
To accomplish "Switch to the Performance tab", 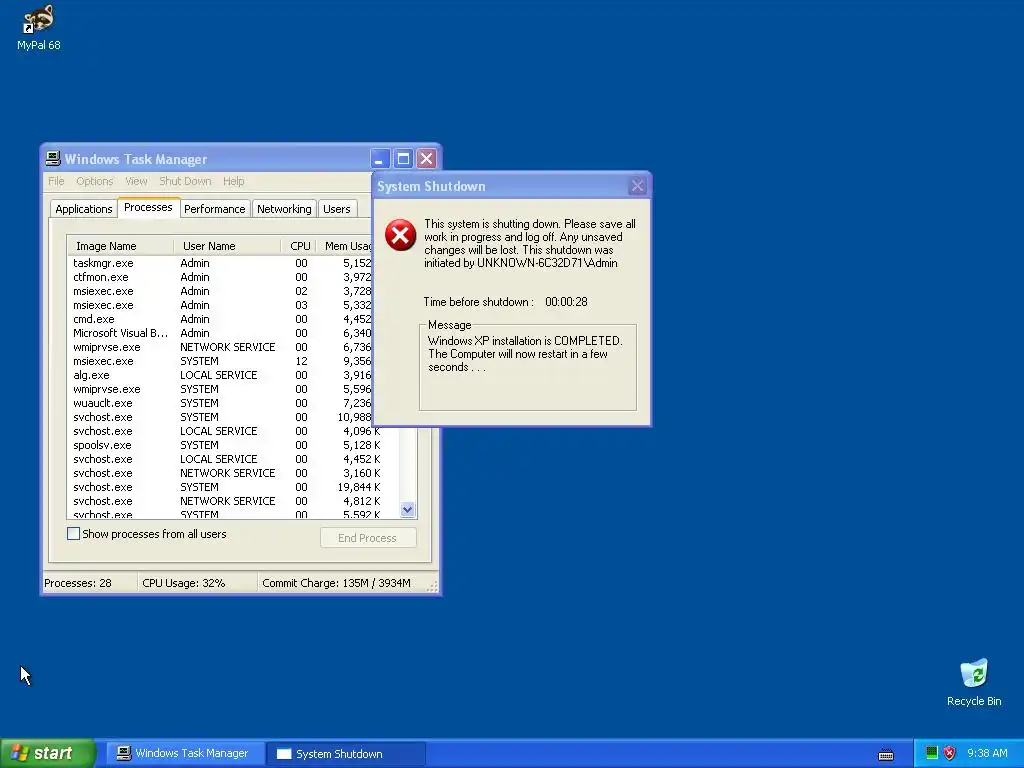I will 214,209.
